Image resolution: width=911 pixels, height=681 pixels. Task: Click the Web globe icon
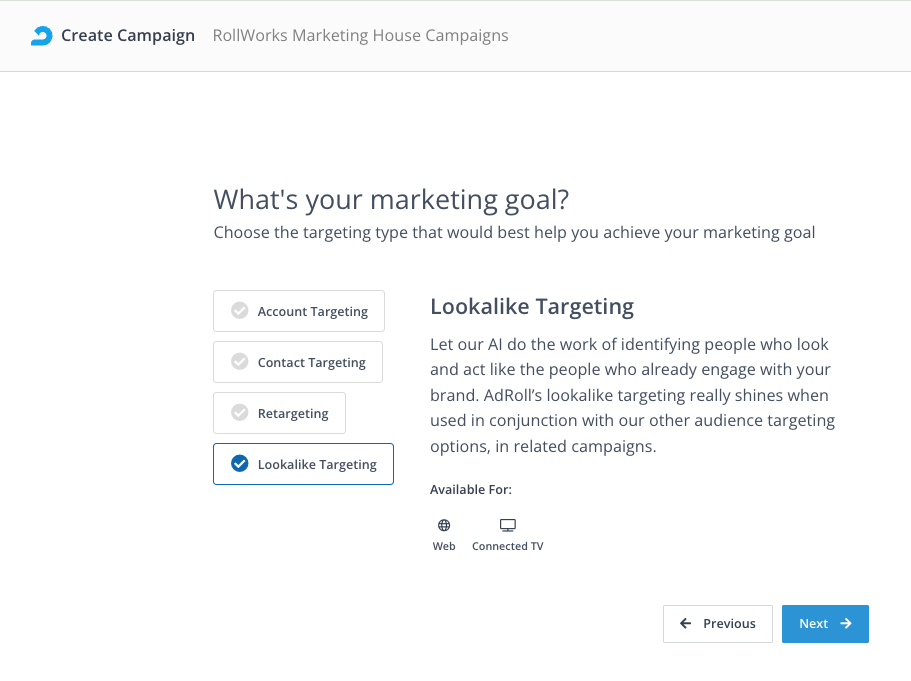pos(444,525)
